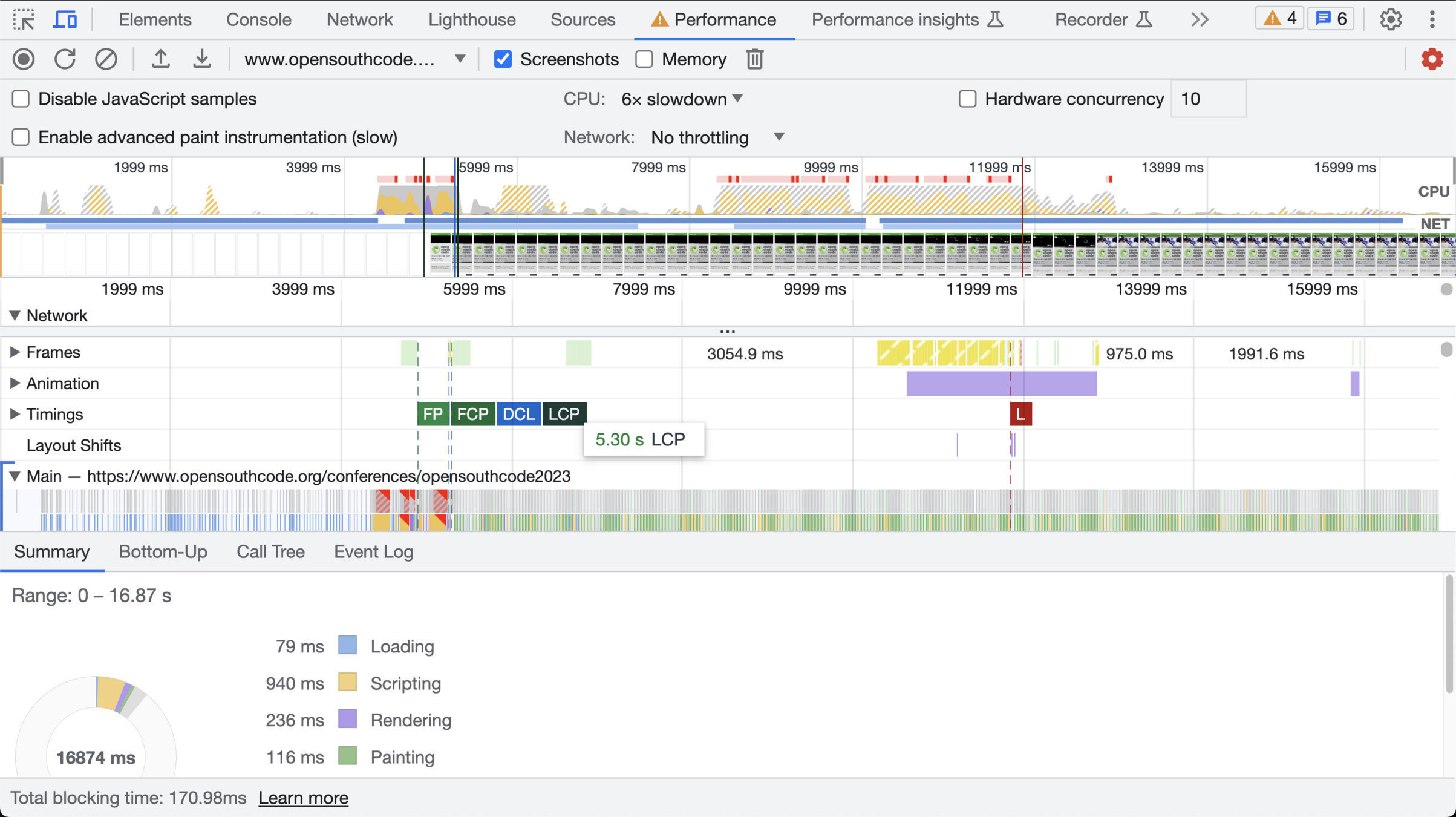Open the Network No throttling dropdown
The image size is (1456, 817).
pyautogui.click(x=717, y=137)
